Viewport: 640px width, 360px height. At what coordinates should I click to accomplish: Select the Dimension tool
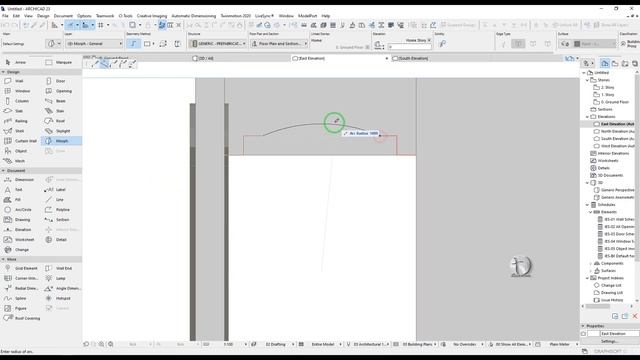[x=20, y=180]
